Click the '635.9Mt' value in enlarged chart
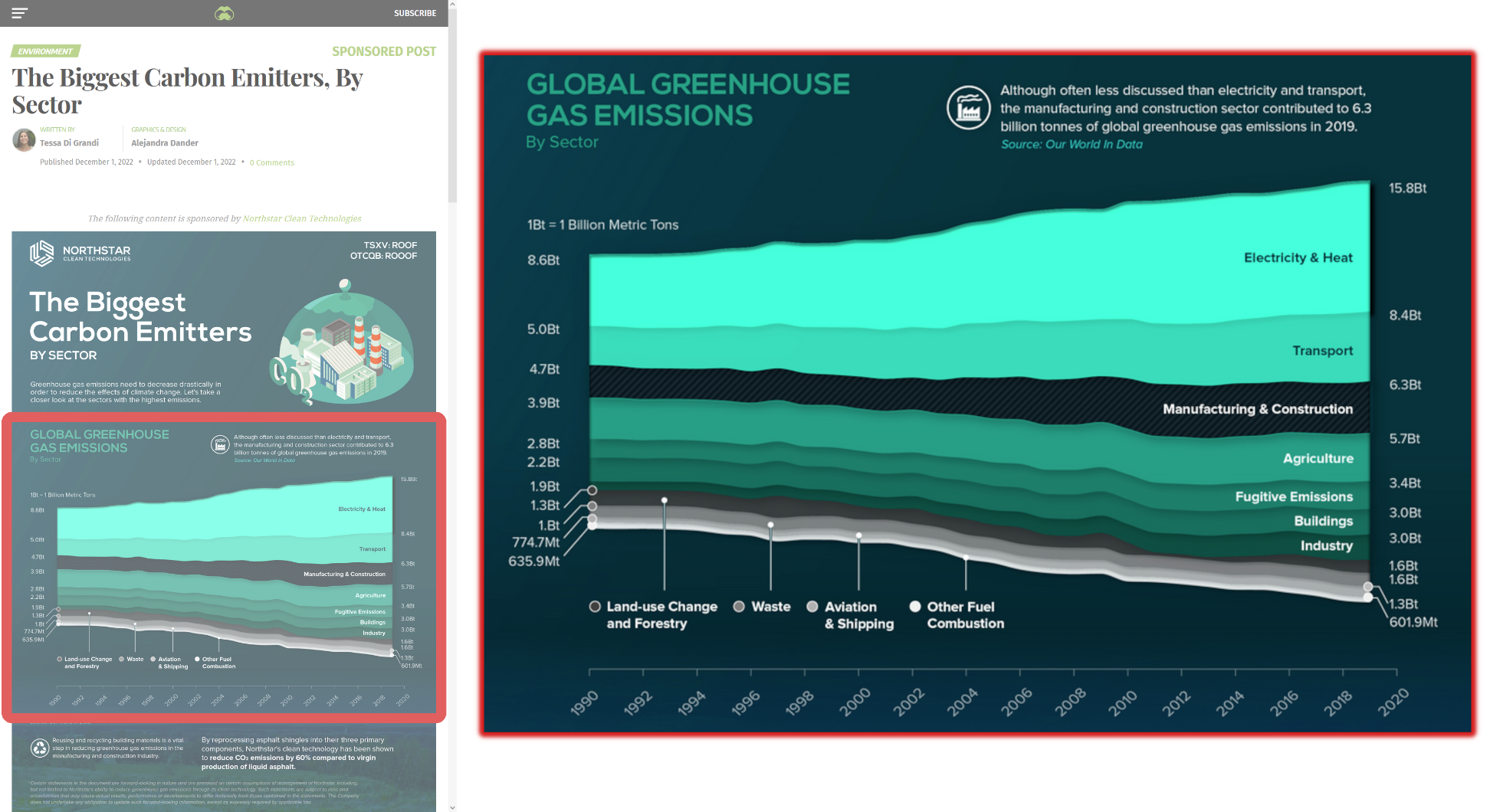 point(533,561)
